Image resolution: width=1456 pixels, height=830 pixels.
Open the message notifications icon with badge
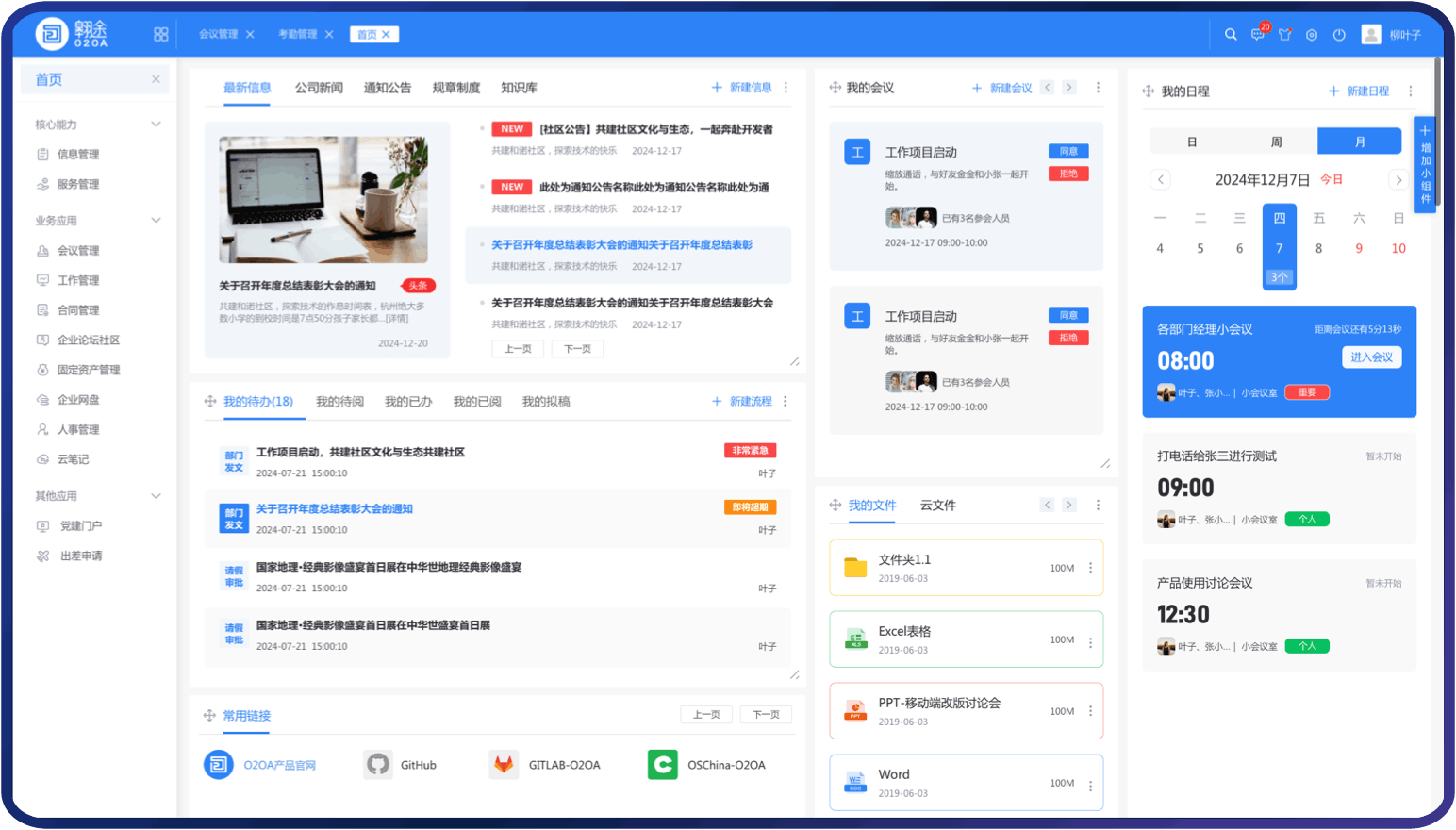tap(1258, 35)
